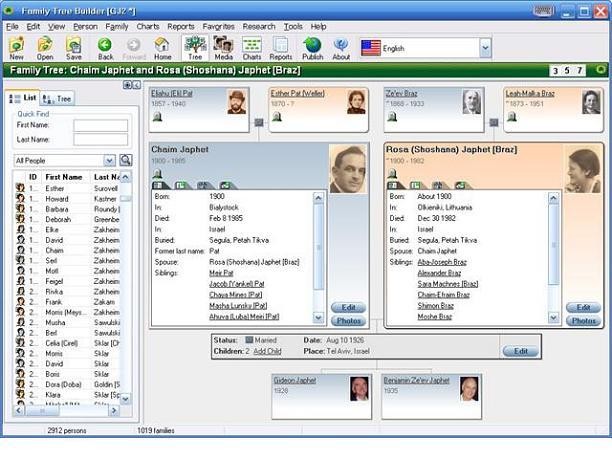
Task: Click in the Last Name quick find field
Action: click(x=101, y=139)
